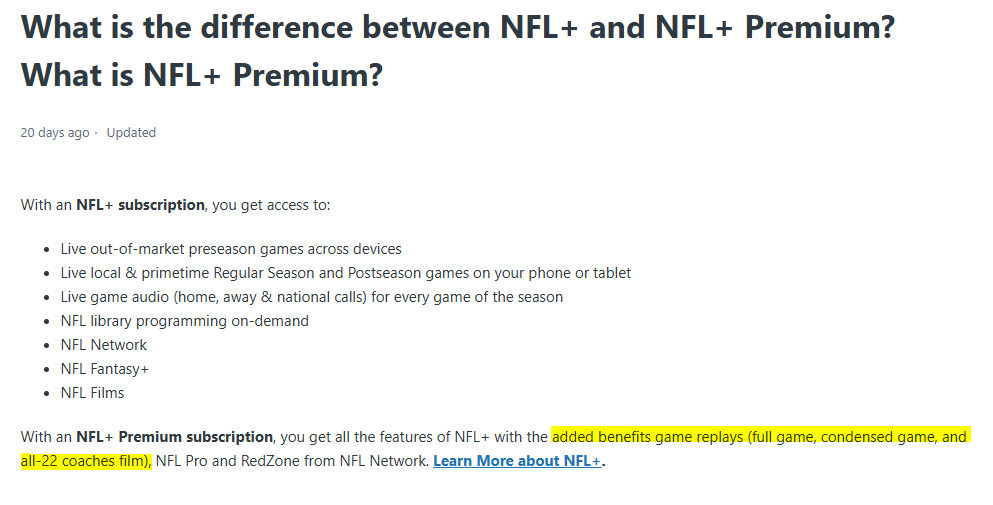Image resolution: width=993 pixels, height=505 pixels.
Task: Click the NFL Fantasy+ list item
Action: 104,369
